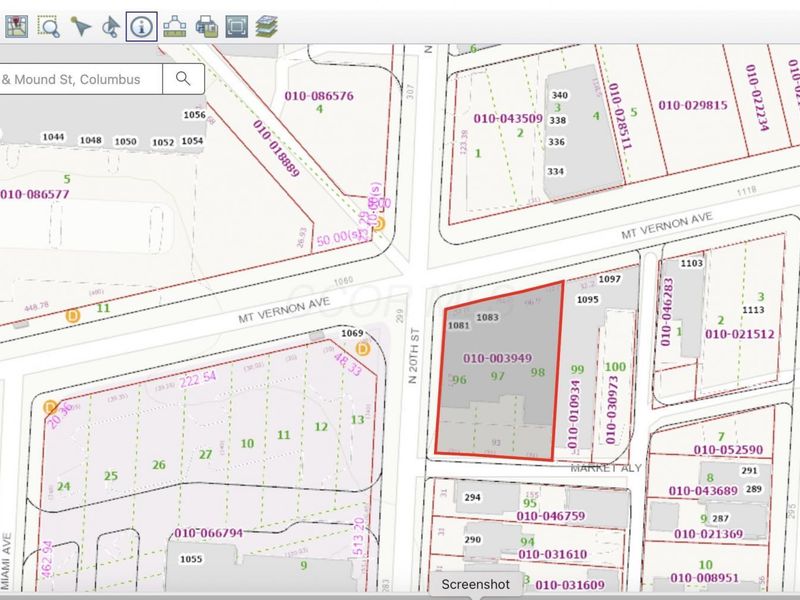Click address label 291

(x=749, y=470)
